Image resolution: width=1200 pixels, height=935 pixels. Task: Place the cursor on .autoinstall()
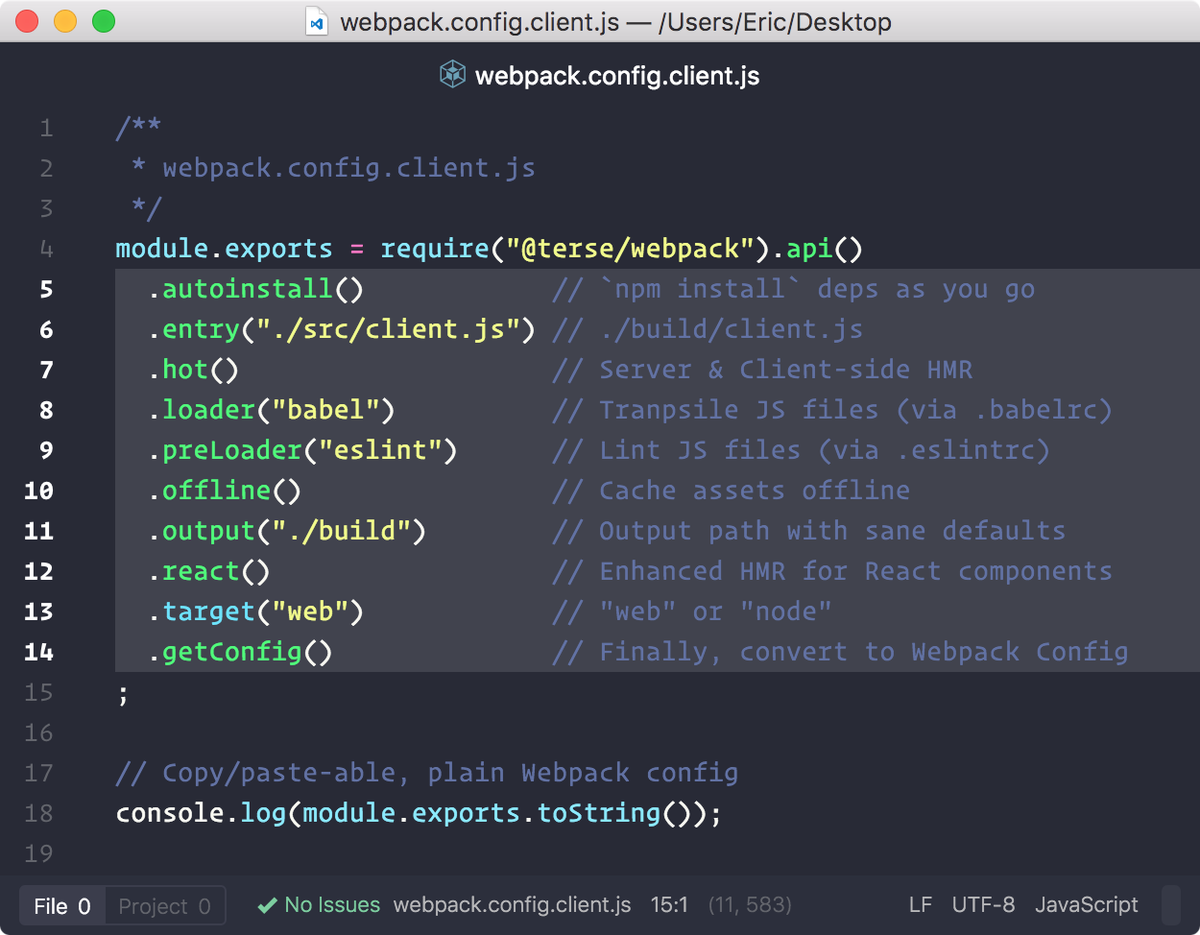click(x=255, y=289)
